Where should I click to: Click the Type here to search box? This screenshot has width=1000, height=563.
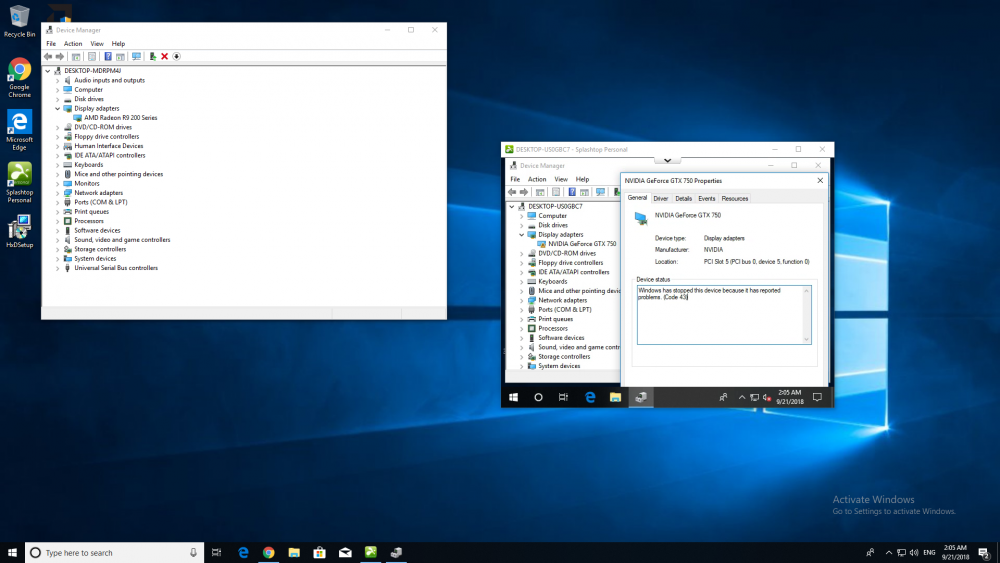[115, 553]
